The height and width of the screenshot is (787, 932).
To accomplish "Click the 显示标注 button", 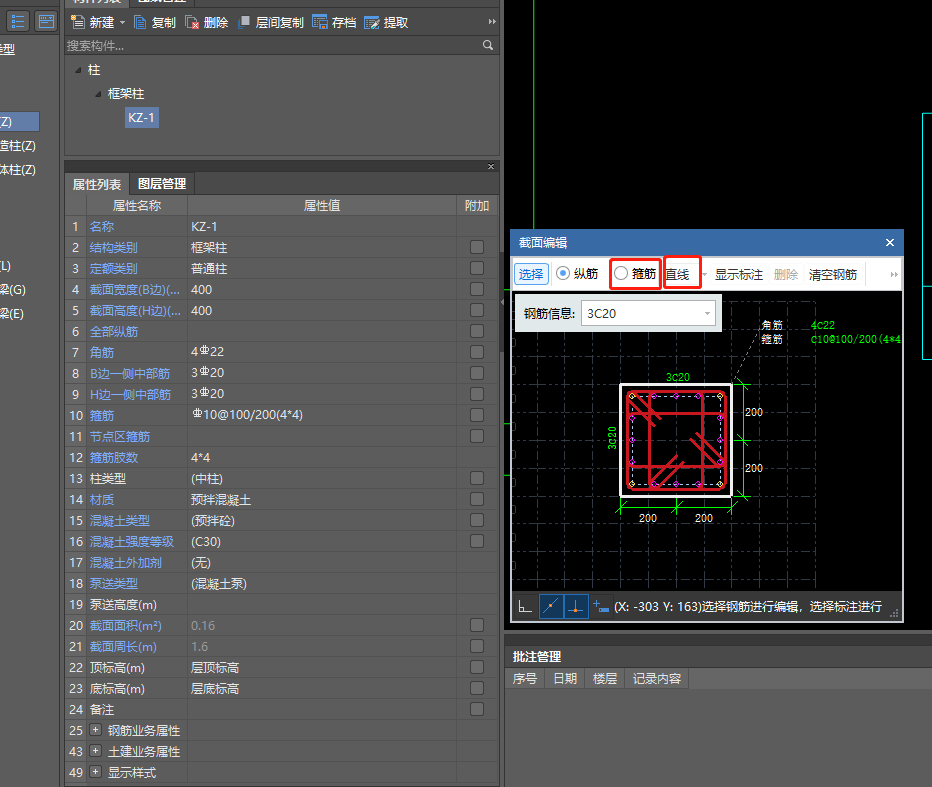I will (x=738, y=275).
